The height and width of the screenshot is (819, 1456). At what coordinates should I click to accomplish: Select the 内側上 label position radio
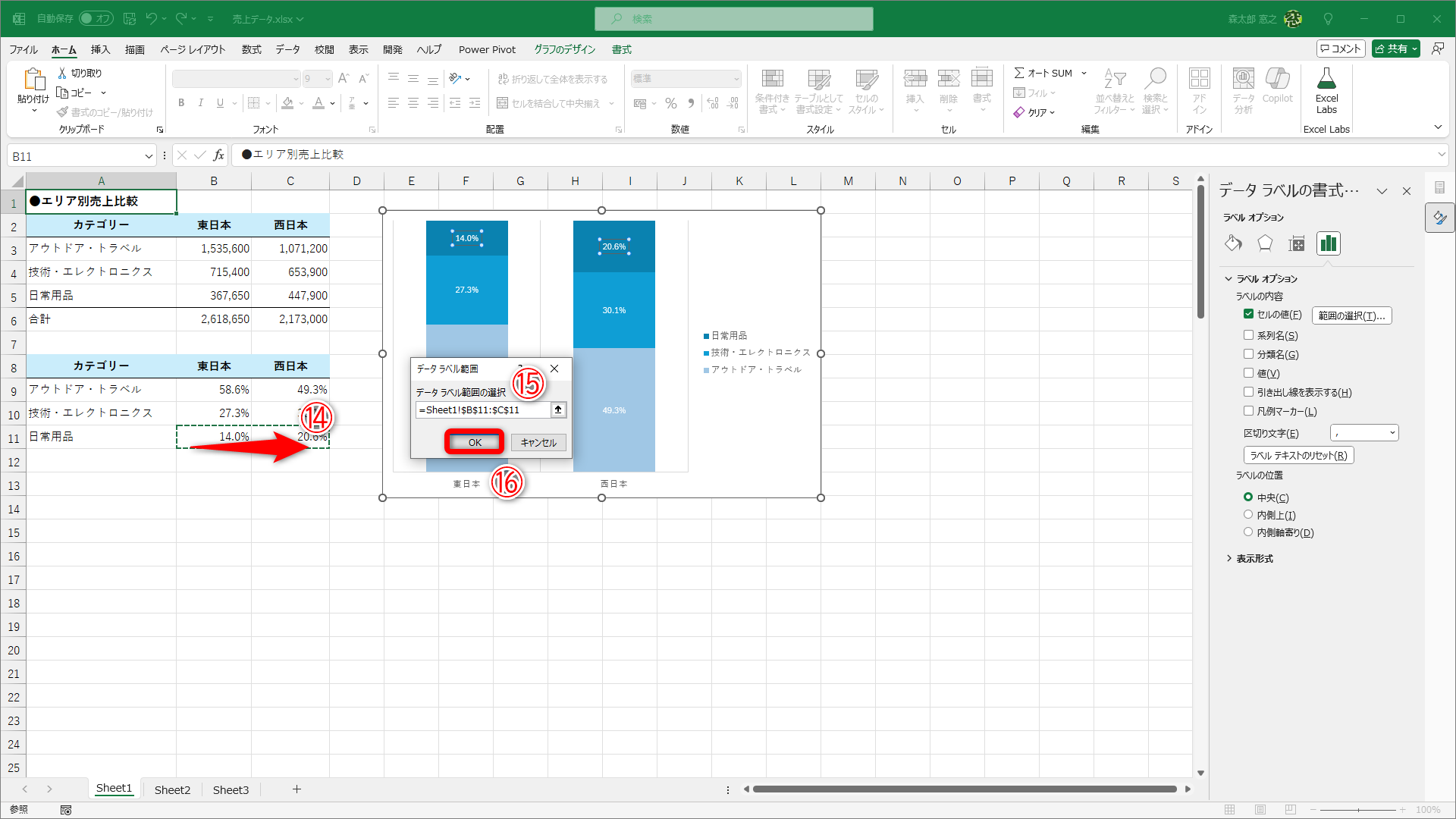click(x=1248, y=515)
